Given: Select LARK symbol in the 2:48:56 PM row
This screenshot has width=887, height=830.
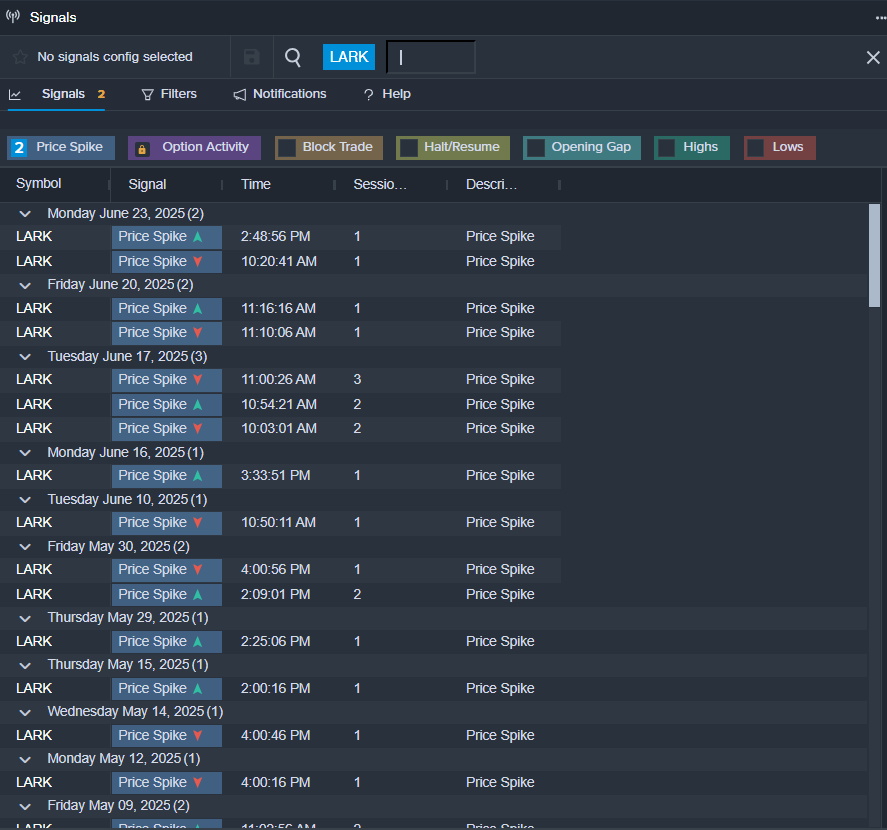Looking at the screenshot, I should coord(34,236).
